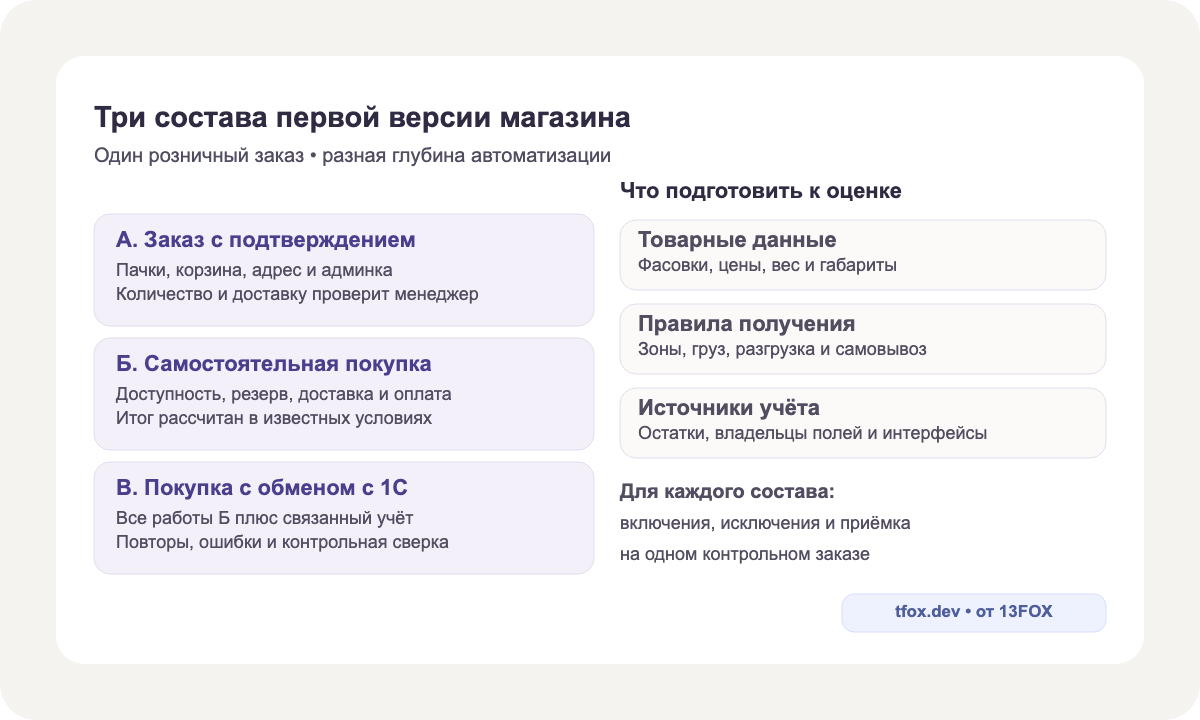Click line 'Доступность, резерв, доставка и оплата'
1200x720 pixels.
click(284, 394)
